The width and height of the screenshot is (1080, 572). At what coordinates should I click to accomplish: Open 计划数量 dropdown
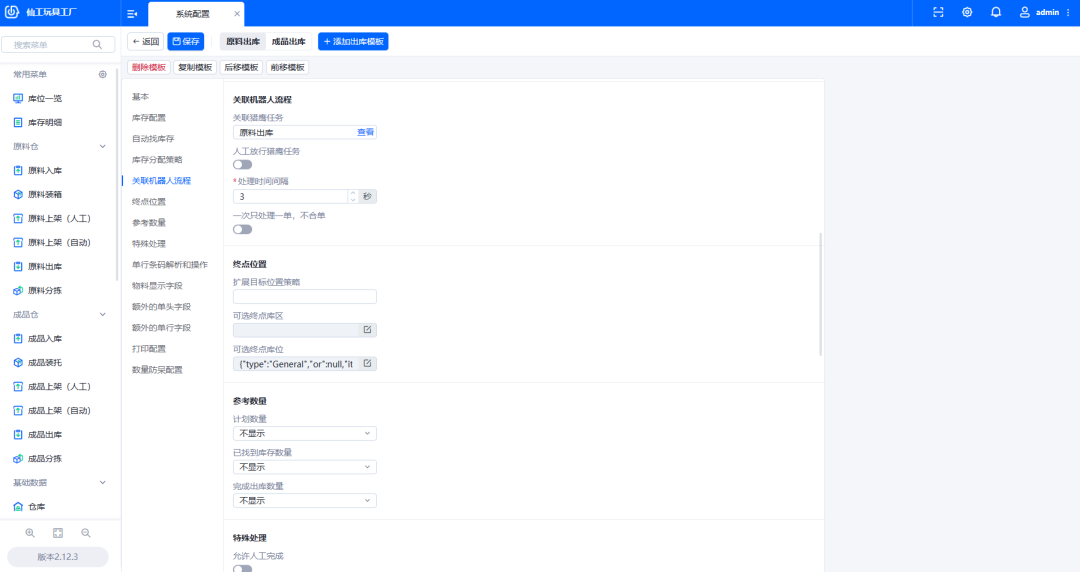click(x=304, y=434)
